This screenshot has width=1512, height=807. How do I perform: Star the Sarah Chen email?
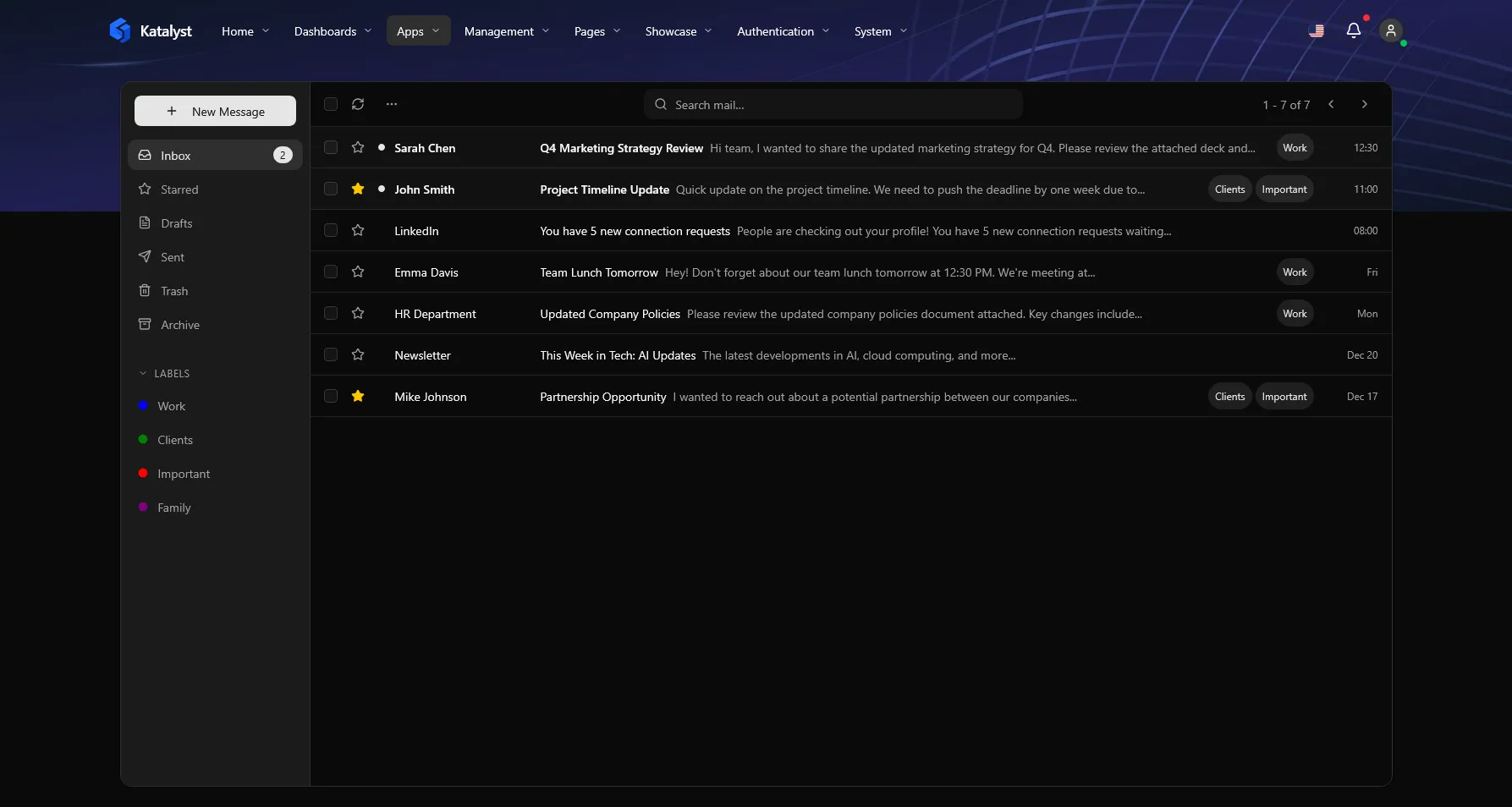click(358, 147)
